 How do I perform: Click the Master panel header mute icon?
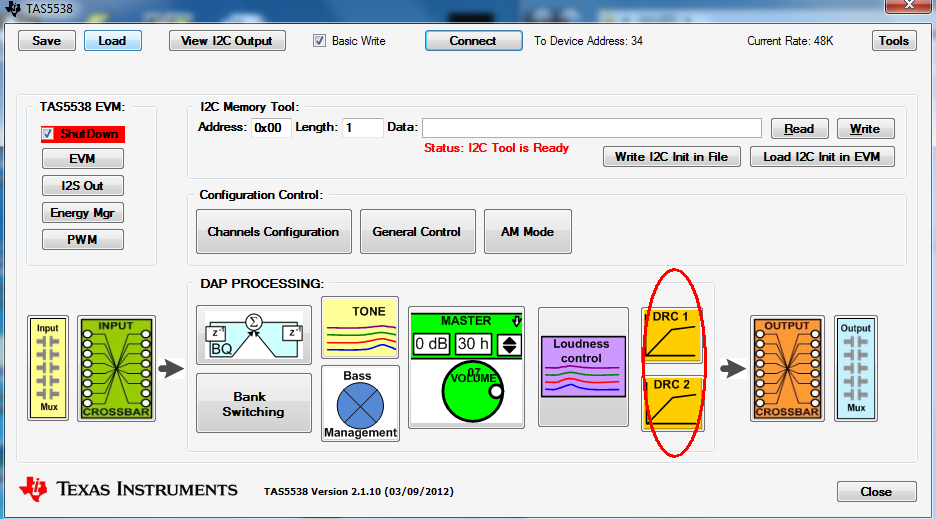coord(516,321)
